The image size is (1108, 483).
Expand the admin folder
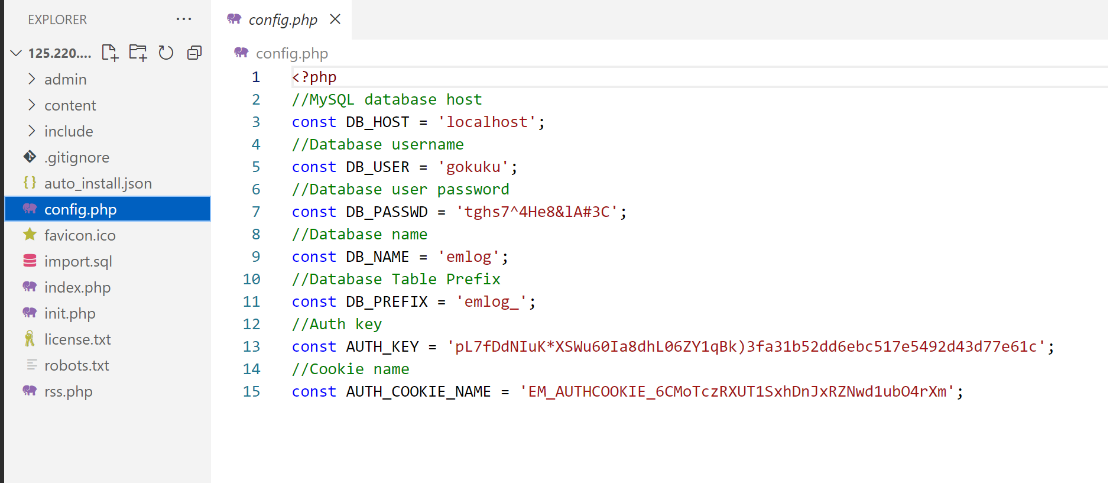click(65, 79)
